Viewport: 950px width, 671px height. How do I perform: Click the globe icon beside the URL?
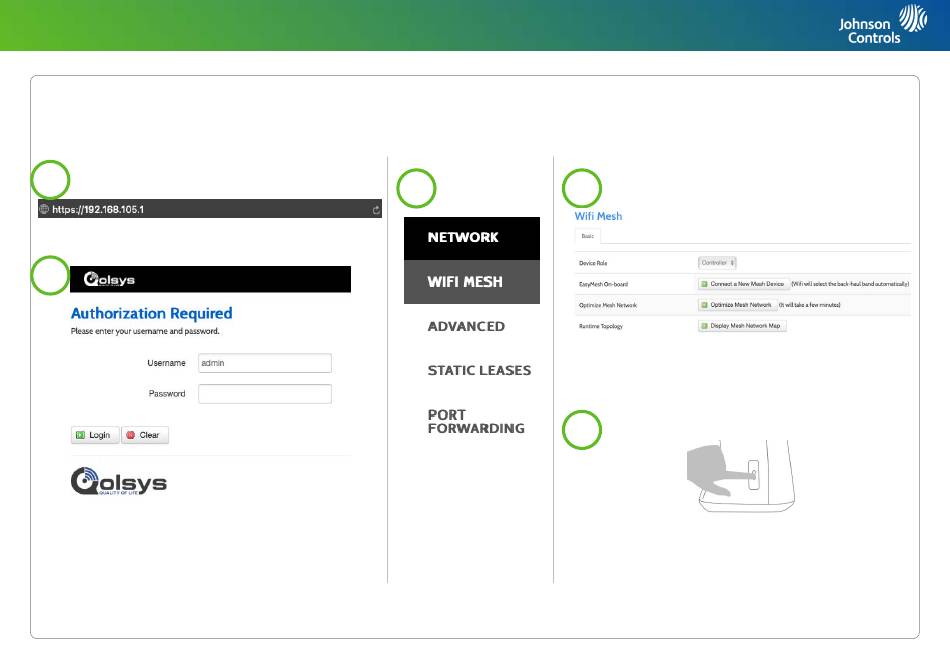44,210
